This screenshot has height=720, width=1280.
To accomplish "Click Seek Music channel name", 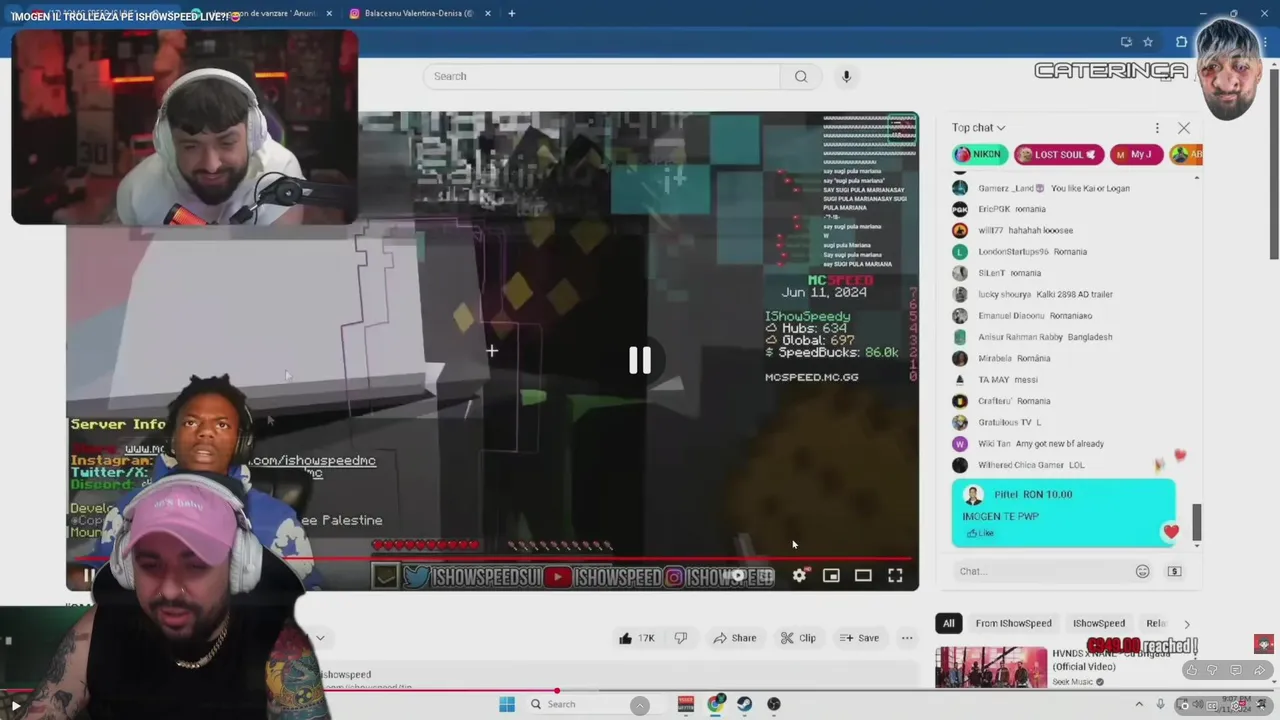I will click(1072, 682).
